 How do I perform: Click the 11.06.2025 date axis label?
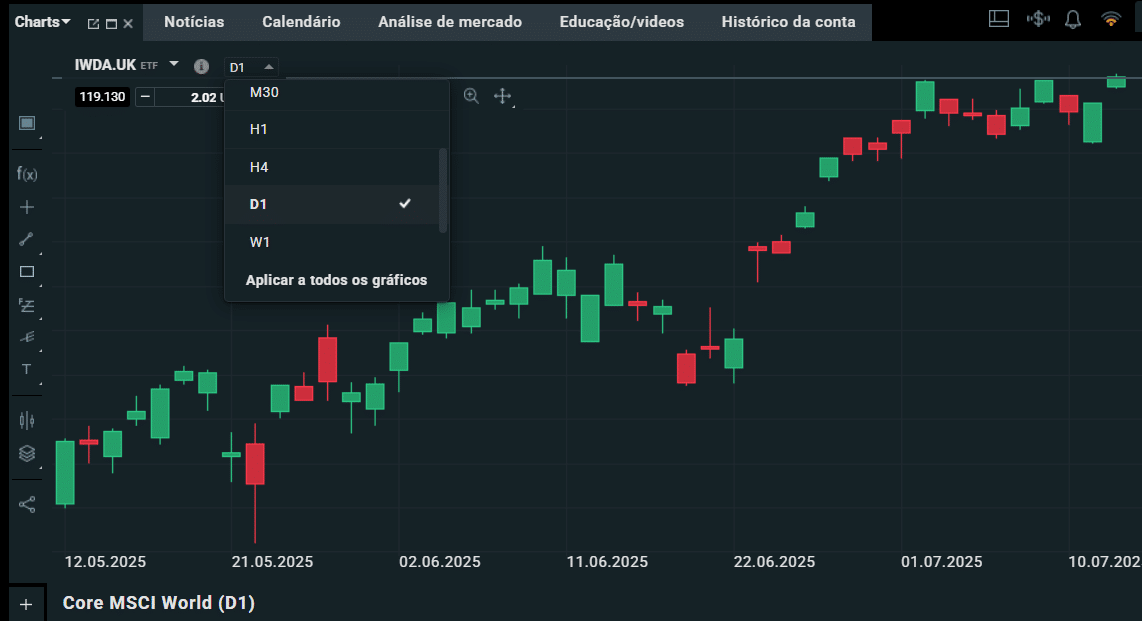607,562
